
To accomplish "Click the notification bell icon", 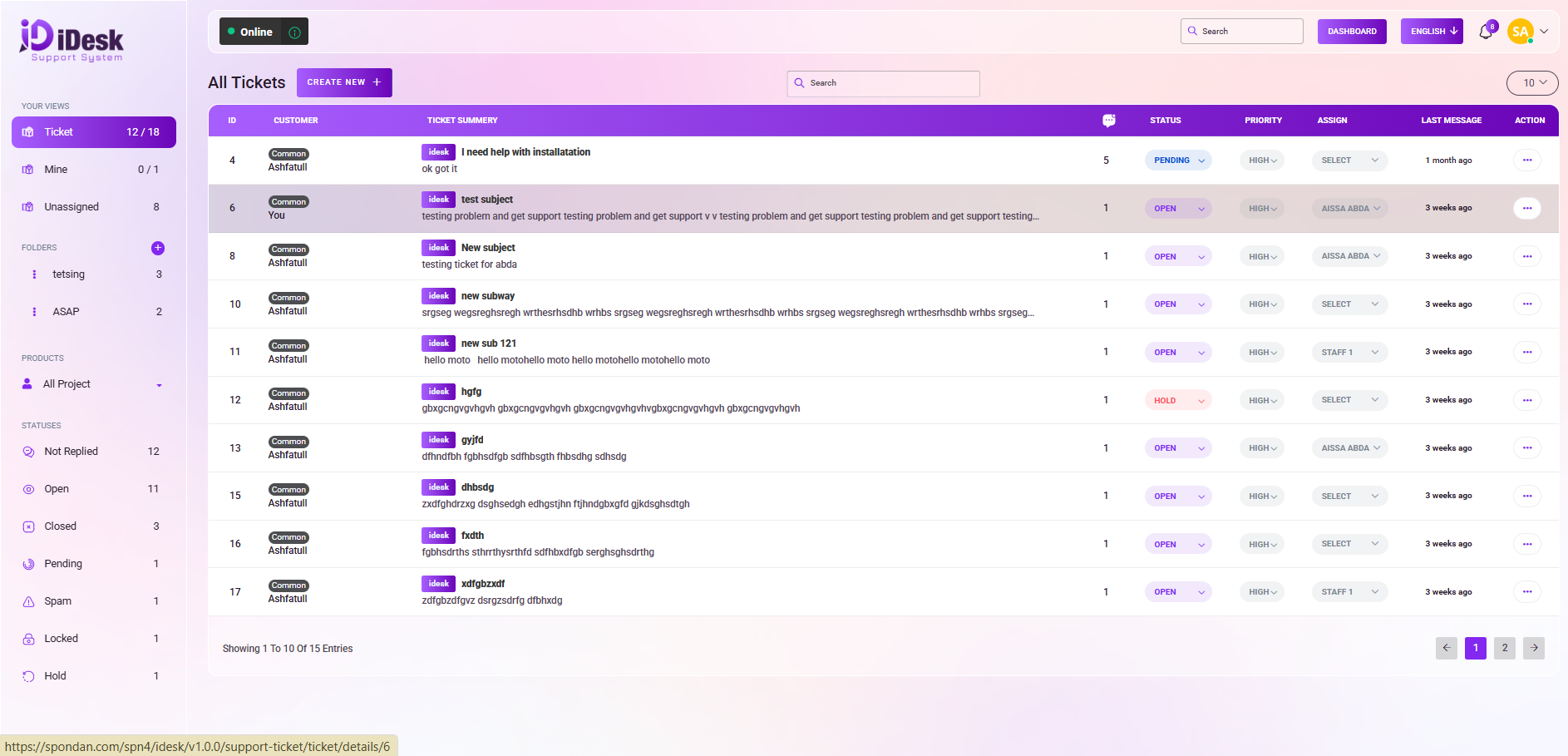I will (1486, 32).
